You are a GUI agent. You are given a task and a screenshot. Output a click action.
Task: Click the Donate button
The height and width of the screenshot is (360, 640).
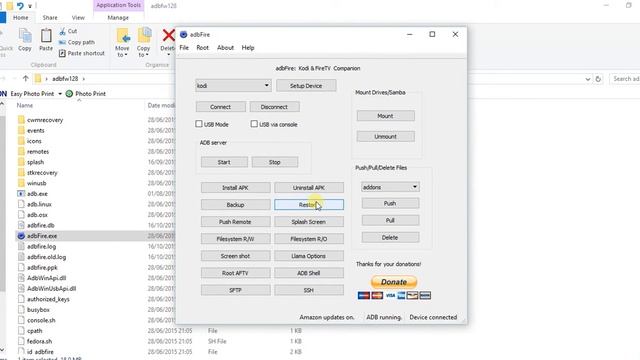pyautogui.click(x=394, y=282)
